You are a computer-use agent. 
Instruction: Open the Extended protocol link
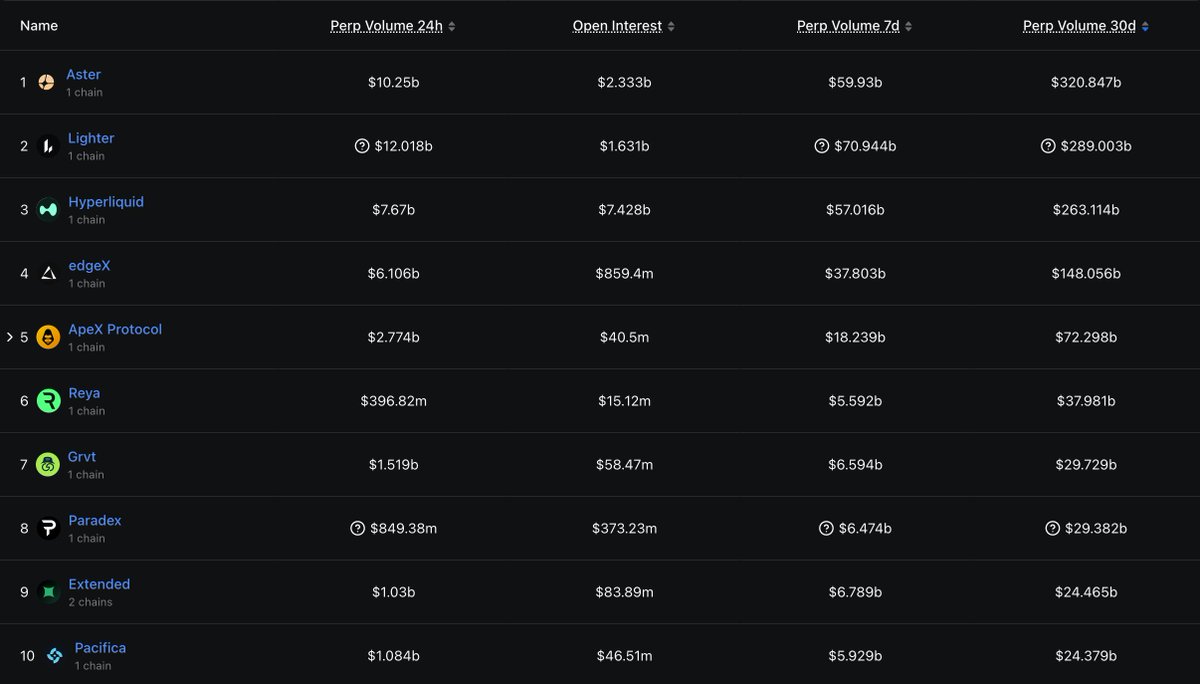[99, 584]
